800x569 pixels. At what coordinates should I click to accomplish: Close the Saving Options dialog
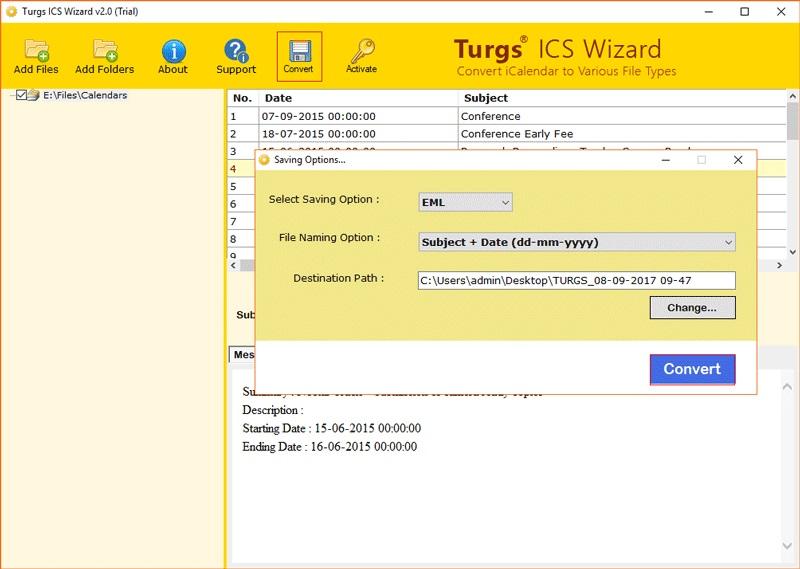pyautogui.click(x=738, y=160)
